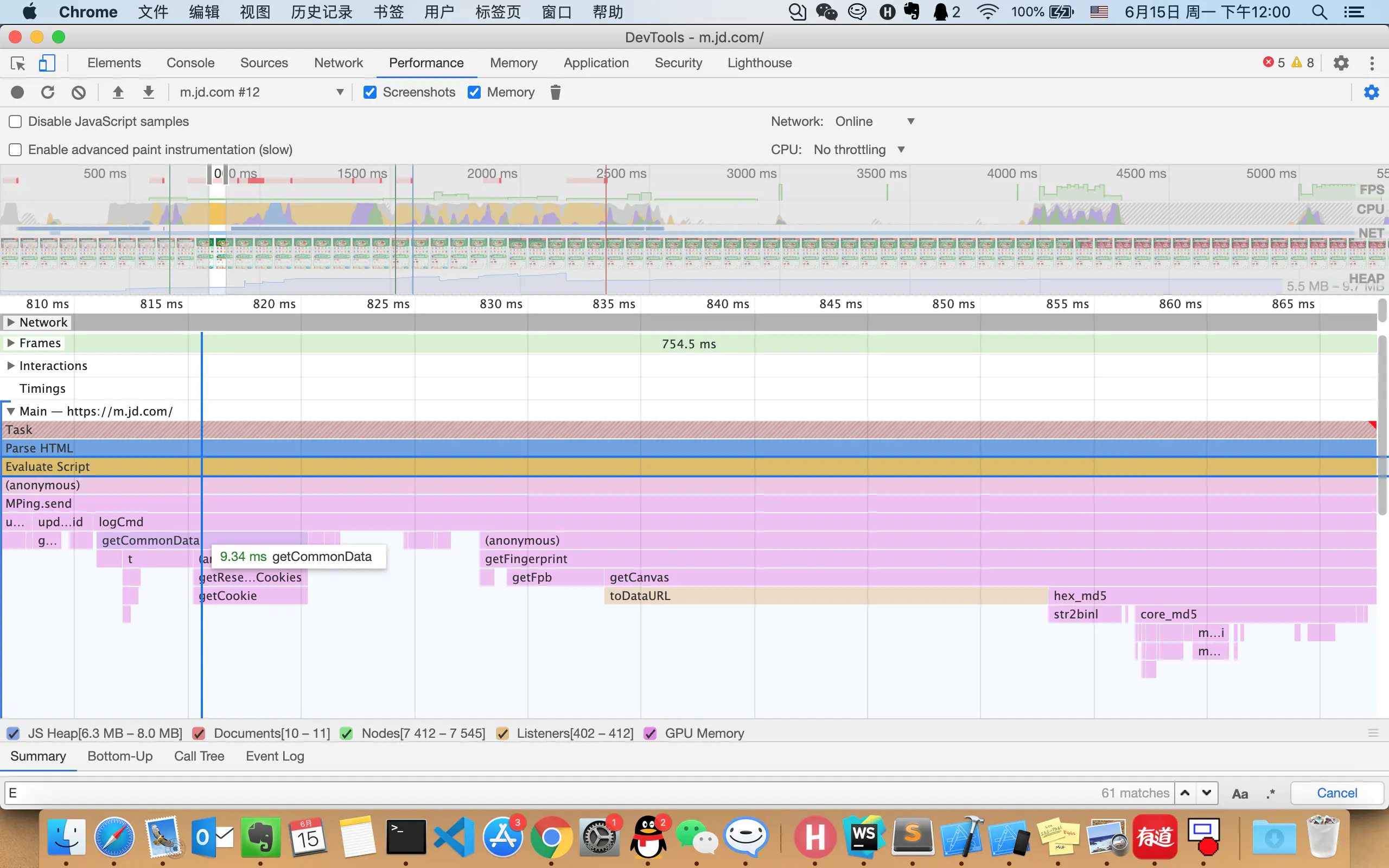1389x868 pixels.
Task: Click the Record performance profile button
Action: tap(17, 92)
